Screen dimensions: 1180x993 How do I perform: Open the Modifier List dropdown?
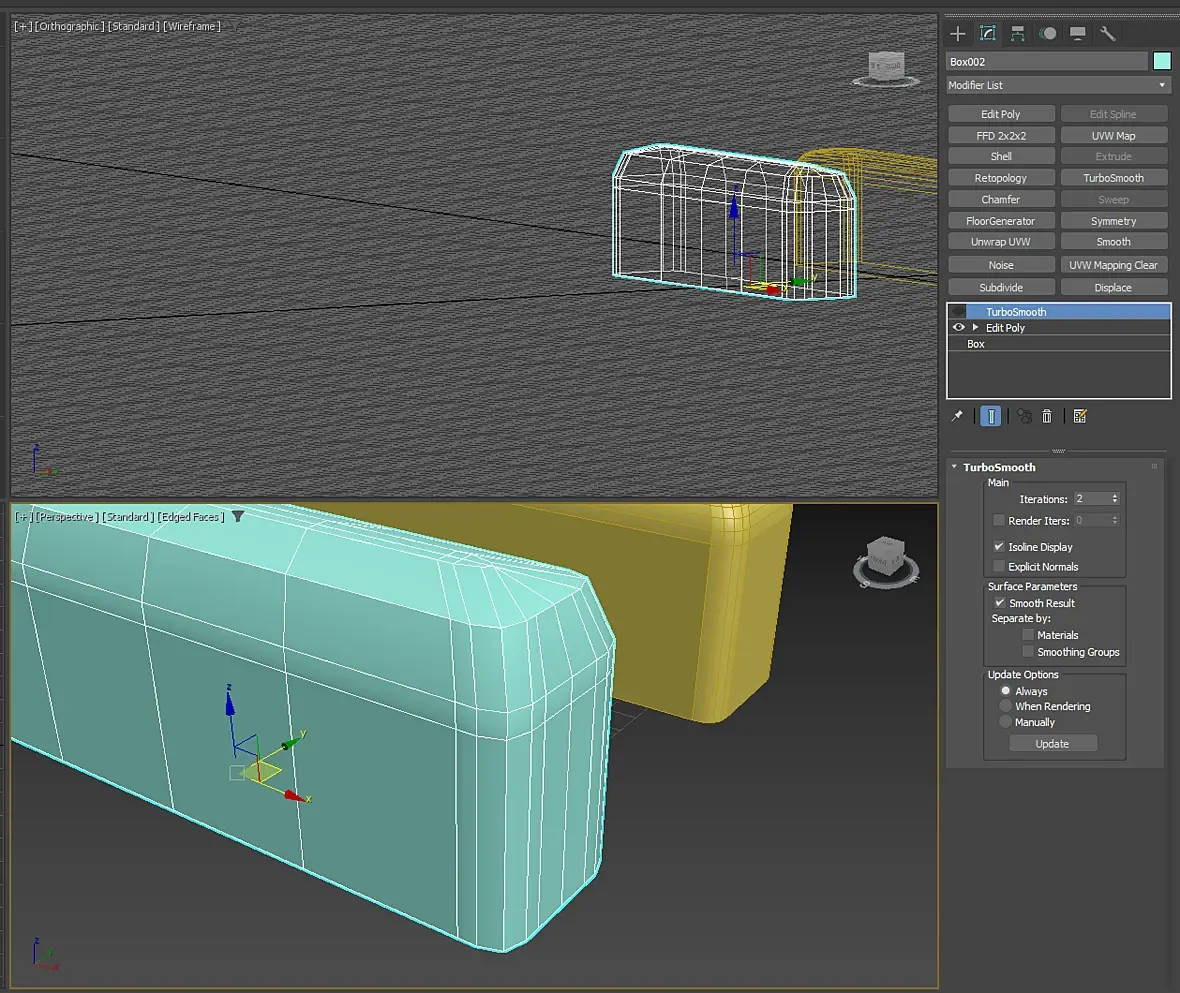click(x=1058, y=86)
